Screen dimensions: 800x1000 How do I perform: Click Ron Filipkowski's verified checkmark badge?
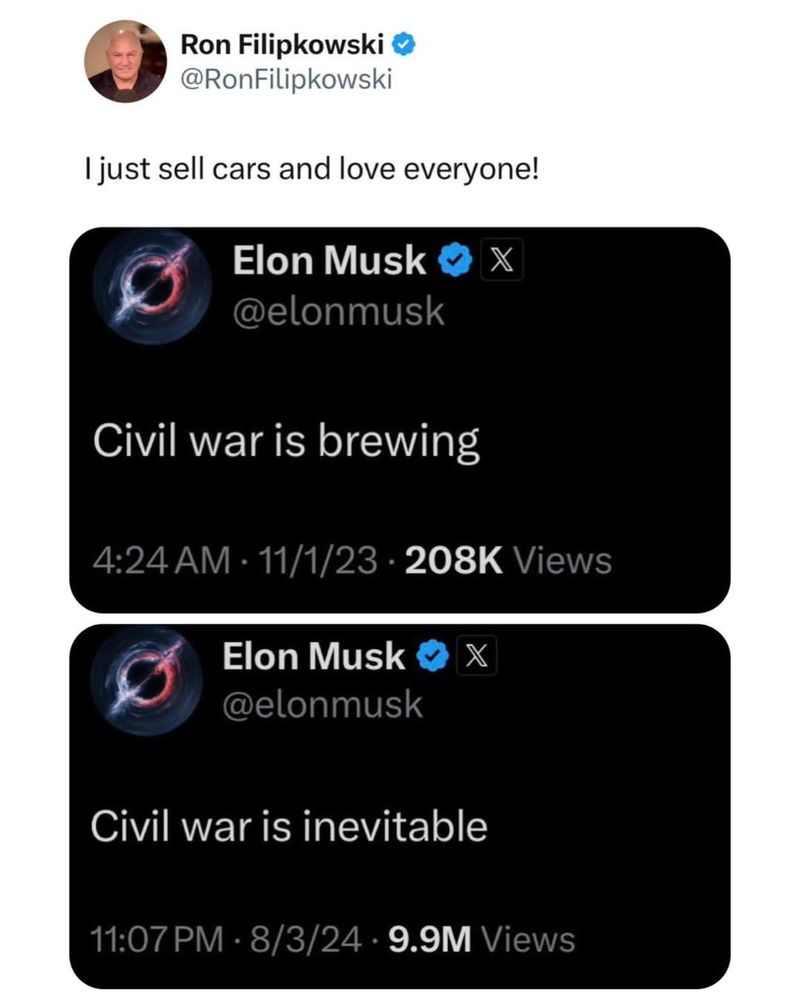pyautogui.click(x=402, y=42)
